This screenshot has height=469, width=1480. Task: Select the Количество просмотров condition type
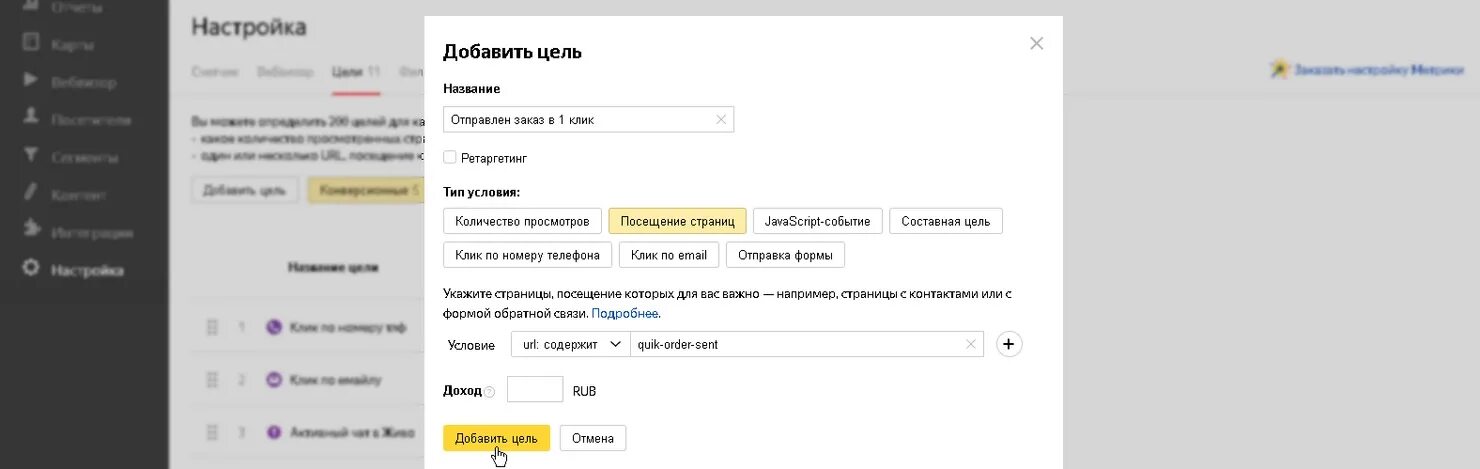click(x=522, y=221)
